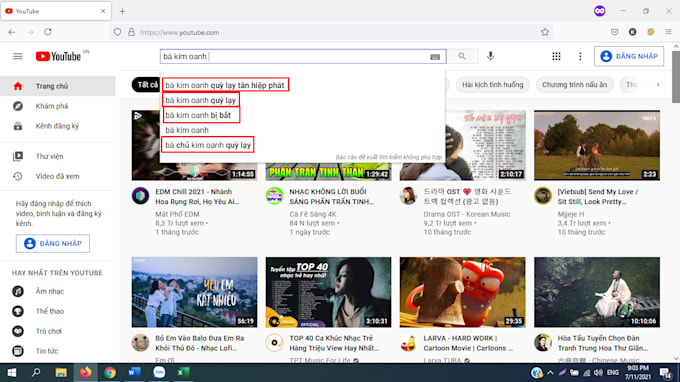Screen dimensions: 680x382
Task: Open the Vietsub Send My Love video thumbnail
Action: (597, 145)
